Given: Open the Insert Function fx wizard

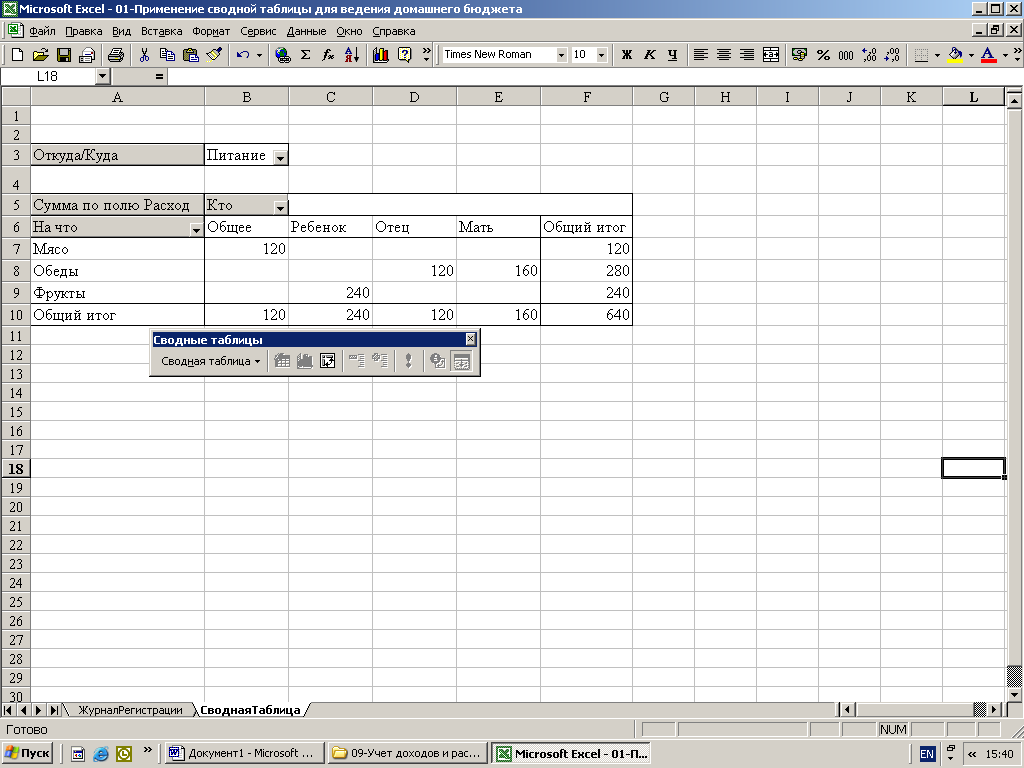Looking at the screenshot, I should [x=328, y=55].
